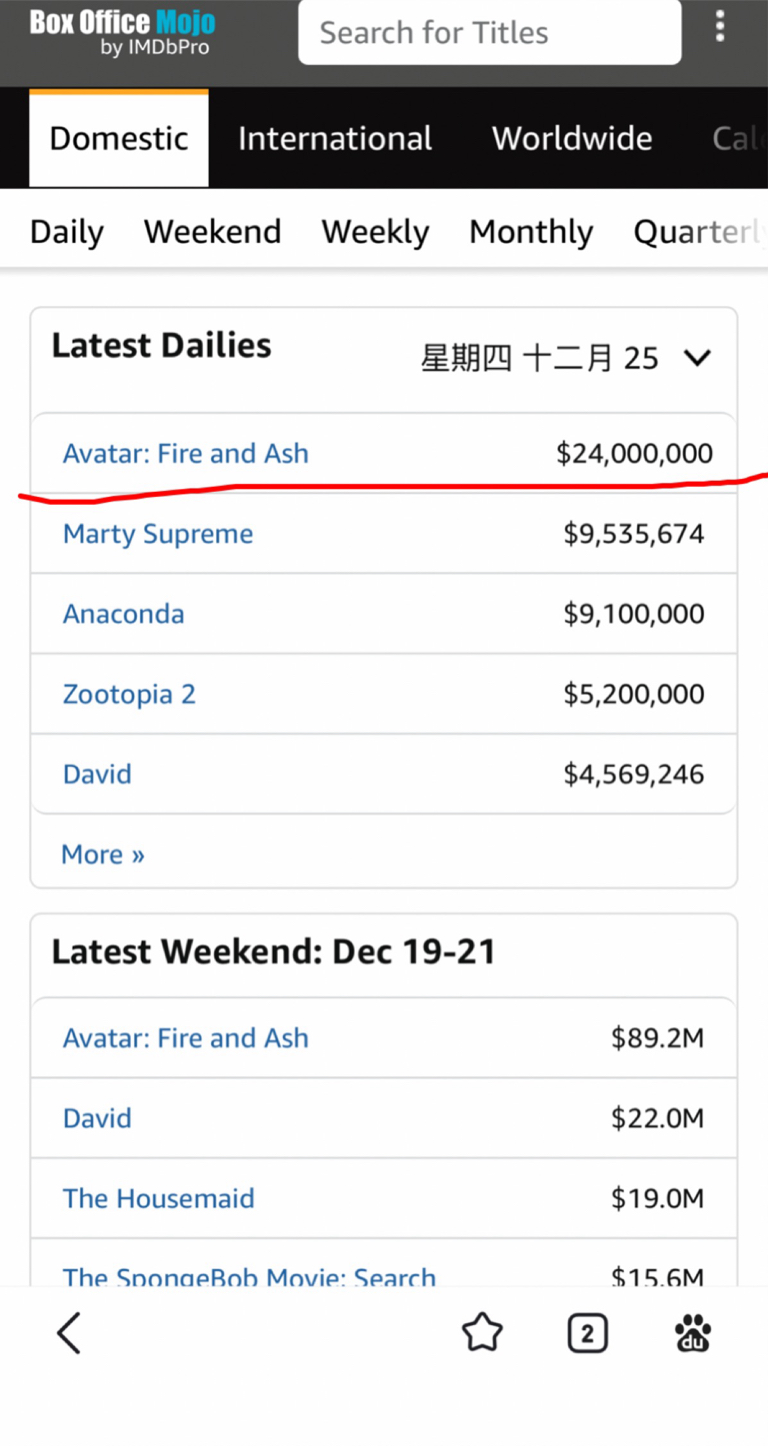Click the Anaconda title link
Screen dimensions: 768x1447
tap(124, 614)
